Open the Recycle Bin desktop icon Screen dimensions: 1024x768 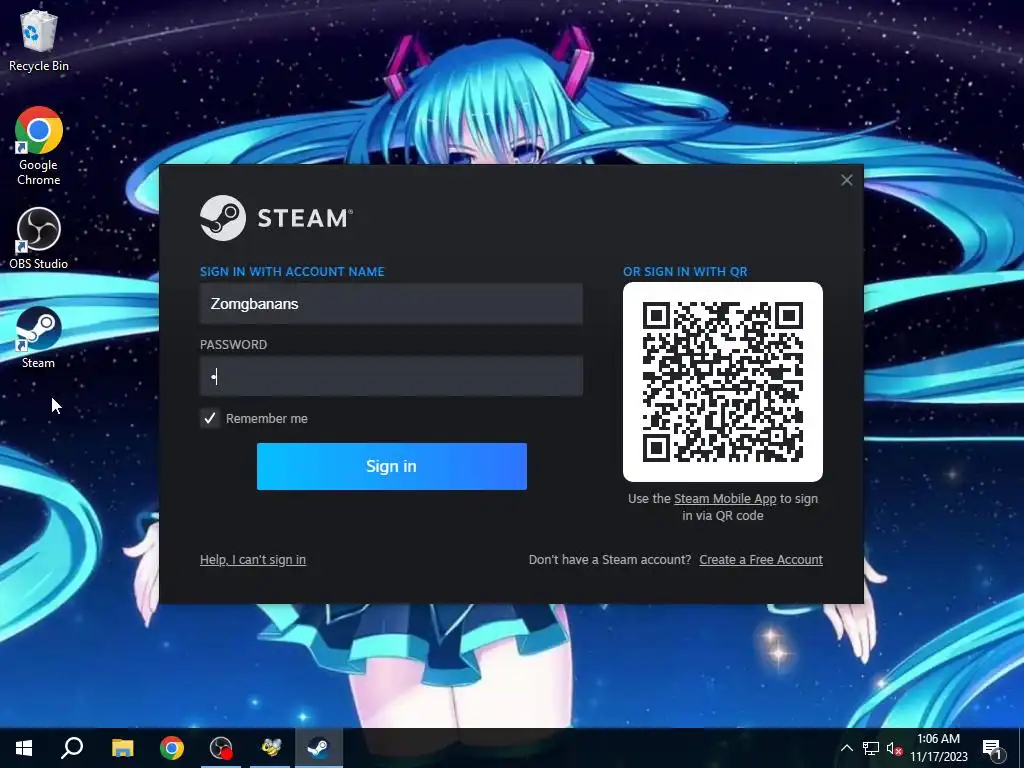point(39,40)
